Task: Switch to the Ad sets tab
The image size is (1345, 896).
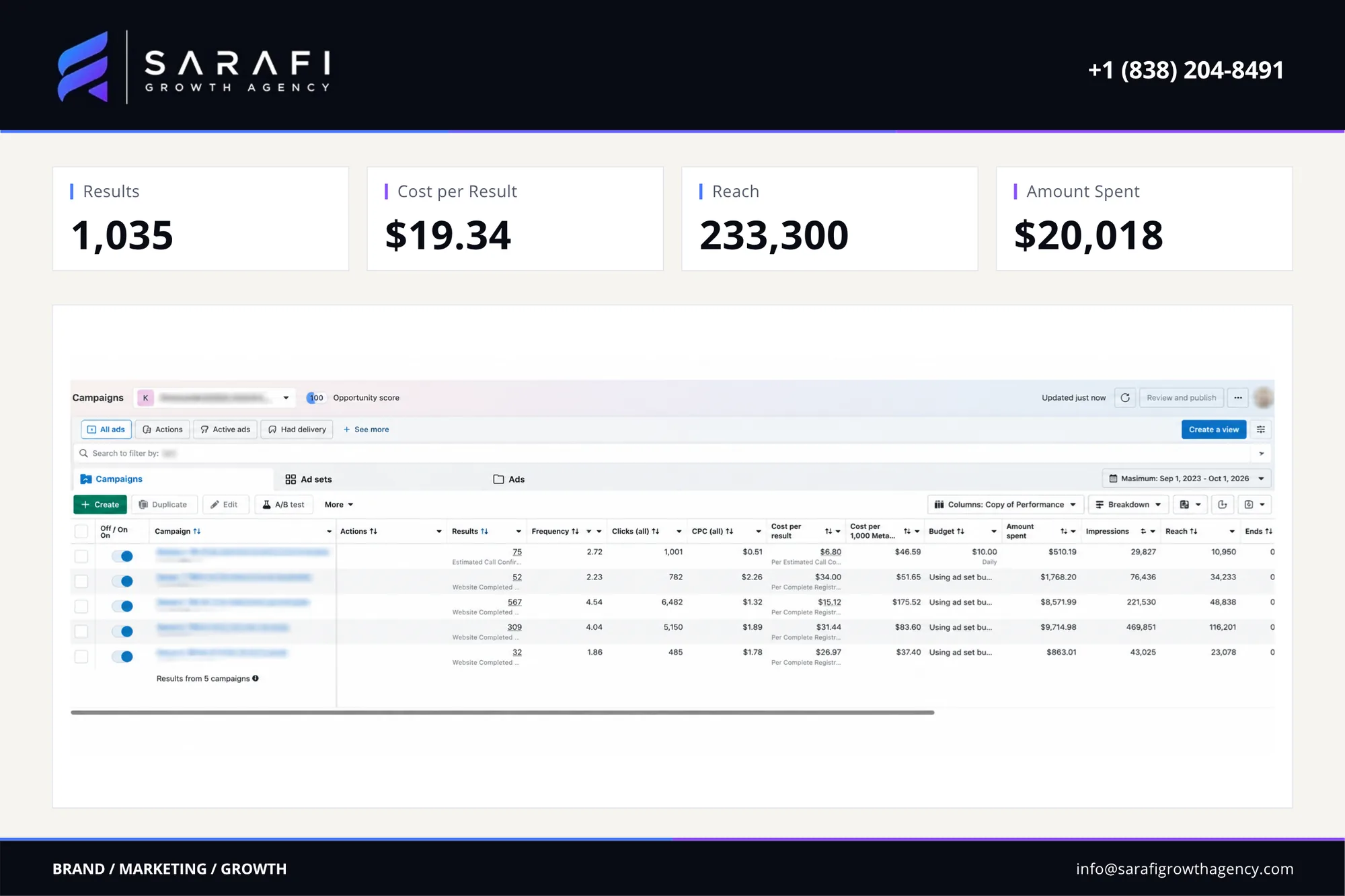Action: [309, 479]
